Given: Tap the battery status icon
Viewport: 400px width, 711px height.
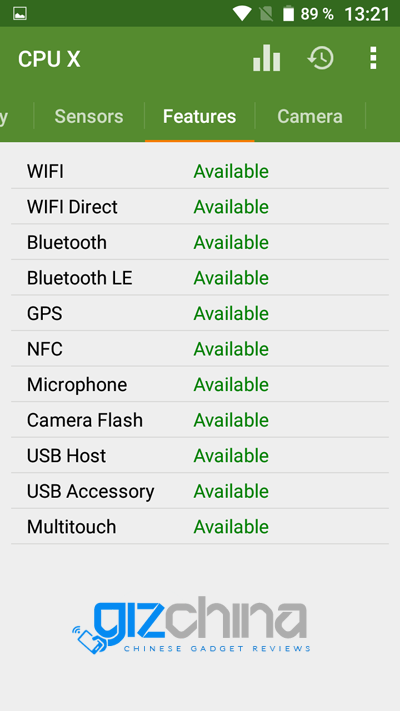Looking at the screenshot, I should (x=288, y=14).
